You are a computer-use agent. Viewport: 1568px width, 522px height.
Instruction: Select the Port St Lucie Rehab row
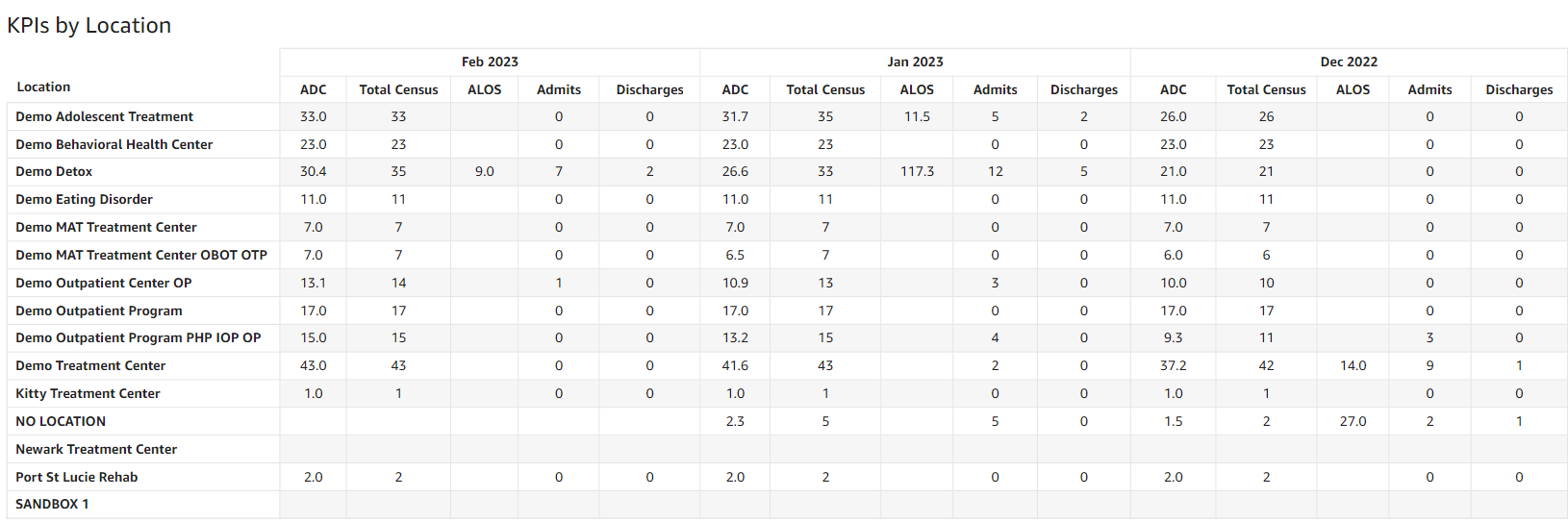[76, 477]
